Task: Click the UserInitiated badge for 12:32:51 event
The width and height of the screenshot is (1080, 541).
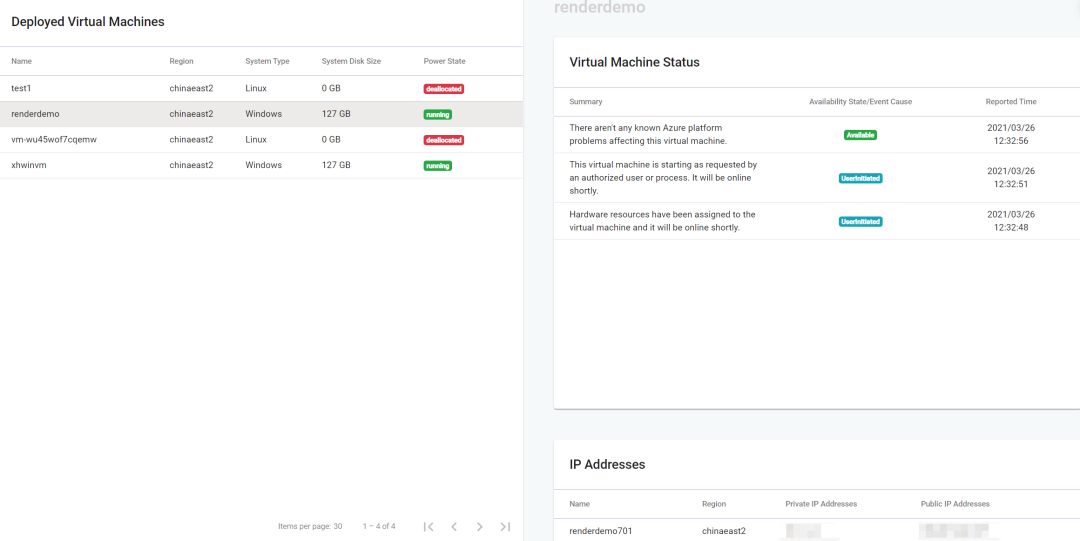Action: (860, 178)
